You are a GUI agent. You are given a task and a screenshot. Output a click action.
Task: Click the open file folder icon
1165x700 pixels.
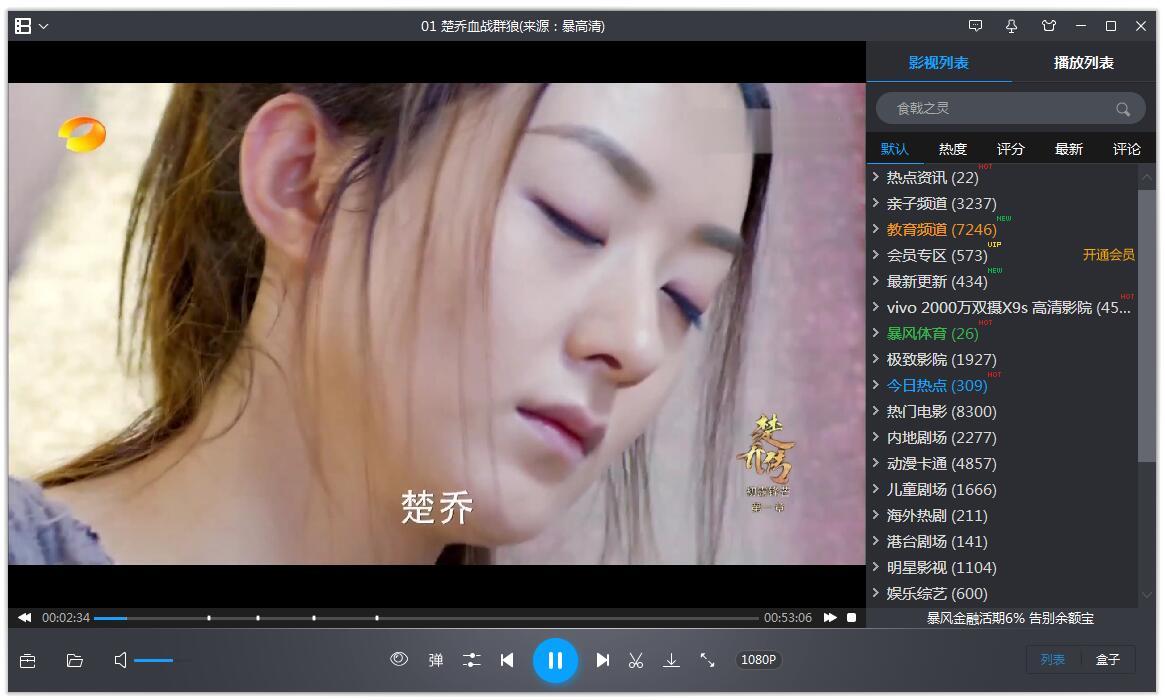[x=74, y=661]
